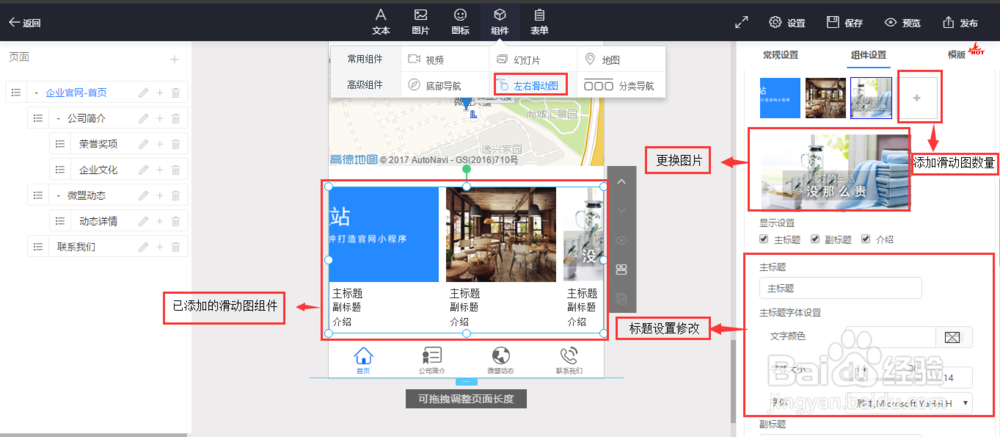Viewport: 1000px width, 437px height.
Task: Click 公司简介 bottom nav icon
Action: (432, 360)
